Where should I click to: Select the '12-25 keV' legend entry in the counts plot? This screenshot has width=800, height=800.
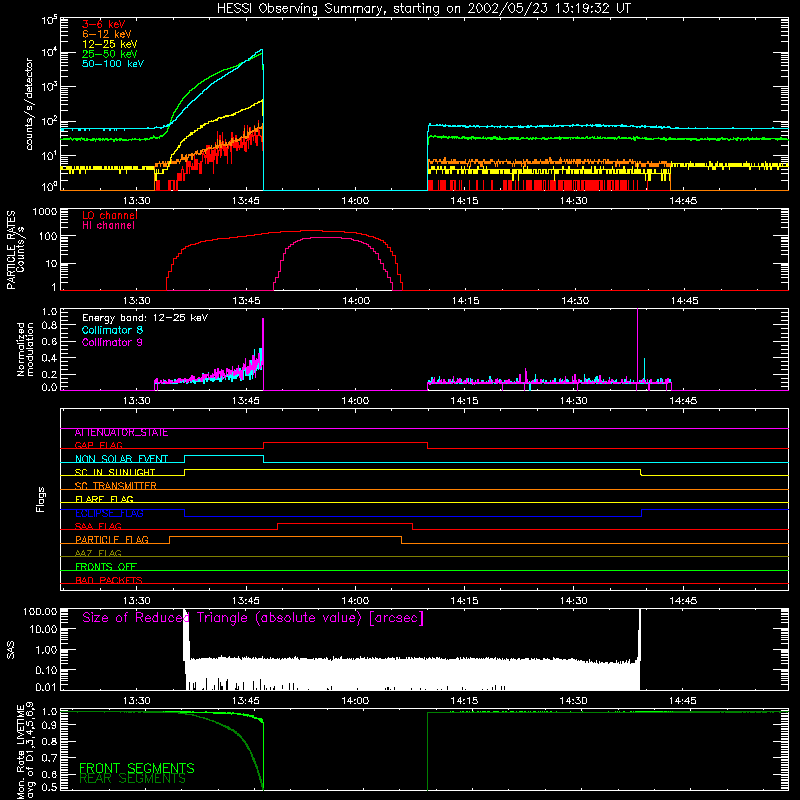(x=110, y=44)
